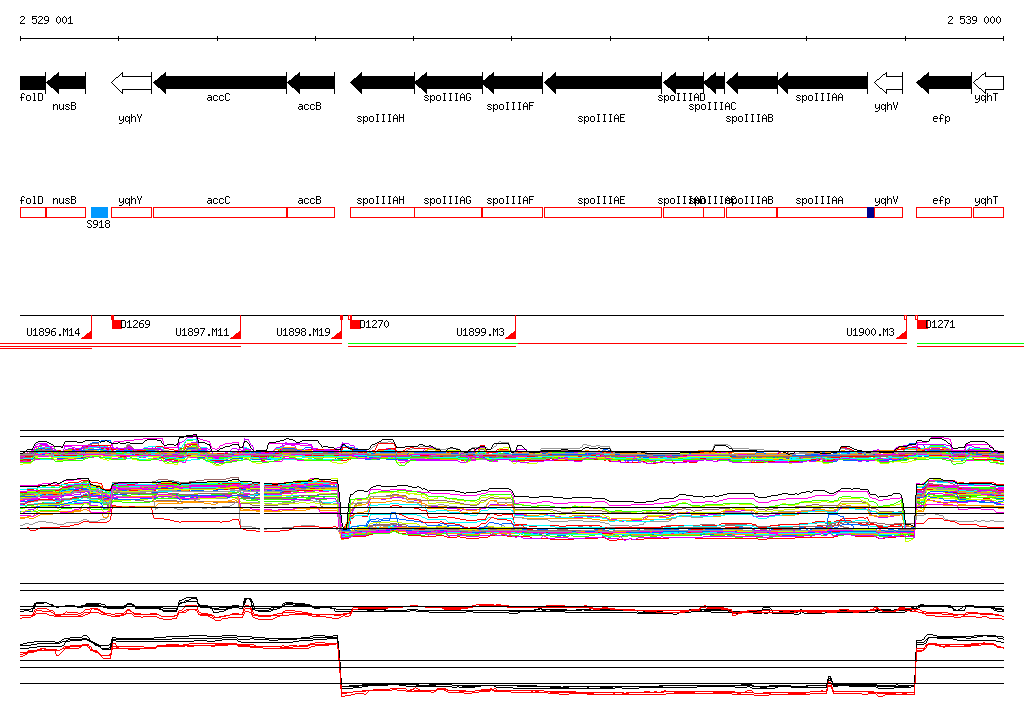Image resolution: width=1024 pixels, height=714 pixels.
Task: Select the spoIIIAD gene arrow
Action: pyautogui.click(x=683, y=82)
